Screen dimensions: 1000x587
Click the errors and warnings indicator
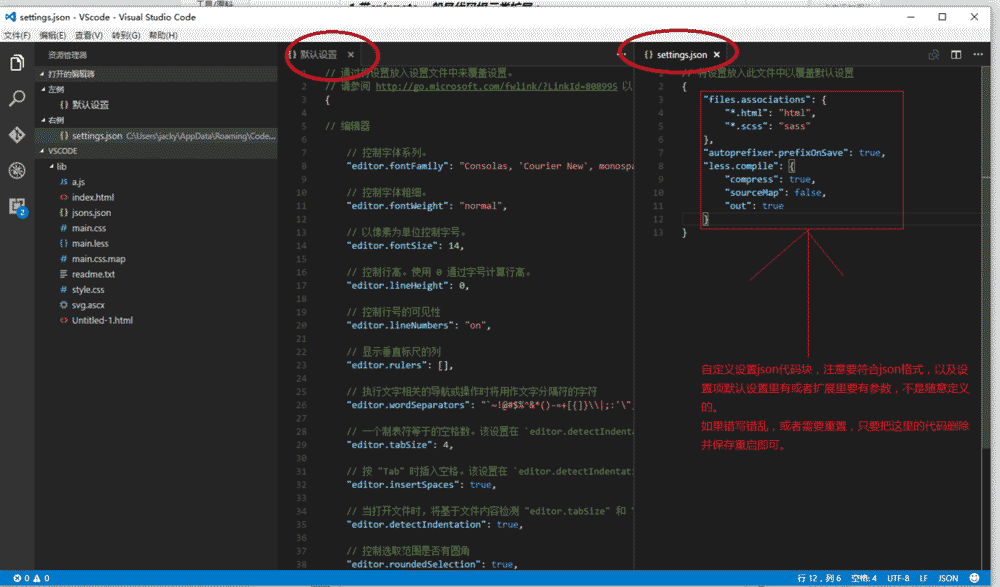click(x=20, y=578)
